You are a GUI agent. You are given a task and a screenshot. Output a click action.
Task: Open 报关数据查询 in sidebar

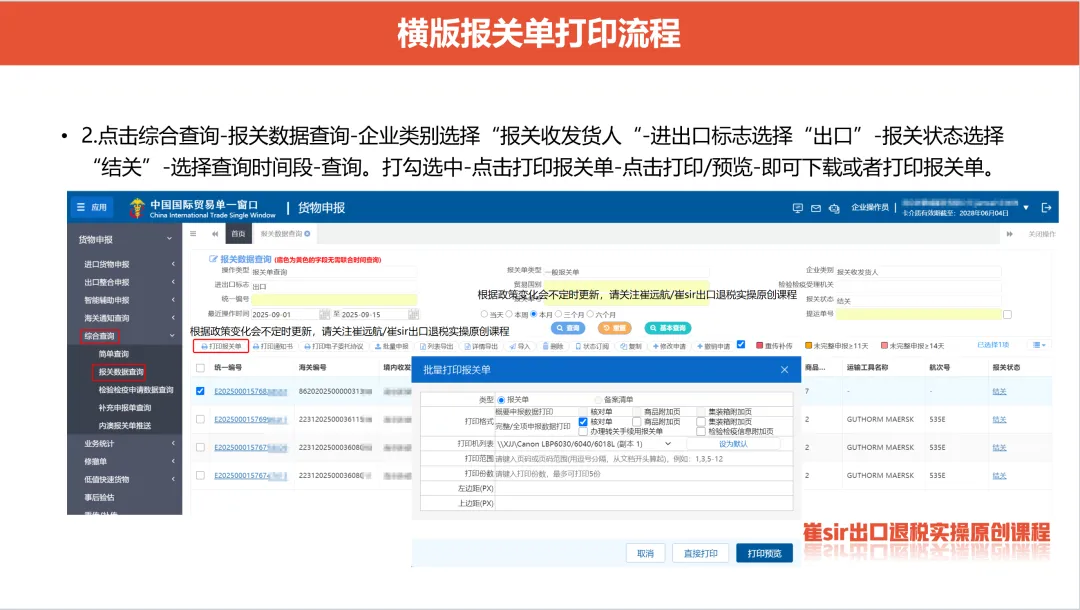click(x=121, y=372)
